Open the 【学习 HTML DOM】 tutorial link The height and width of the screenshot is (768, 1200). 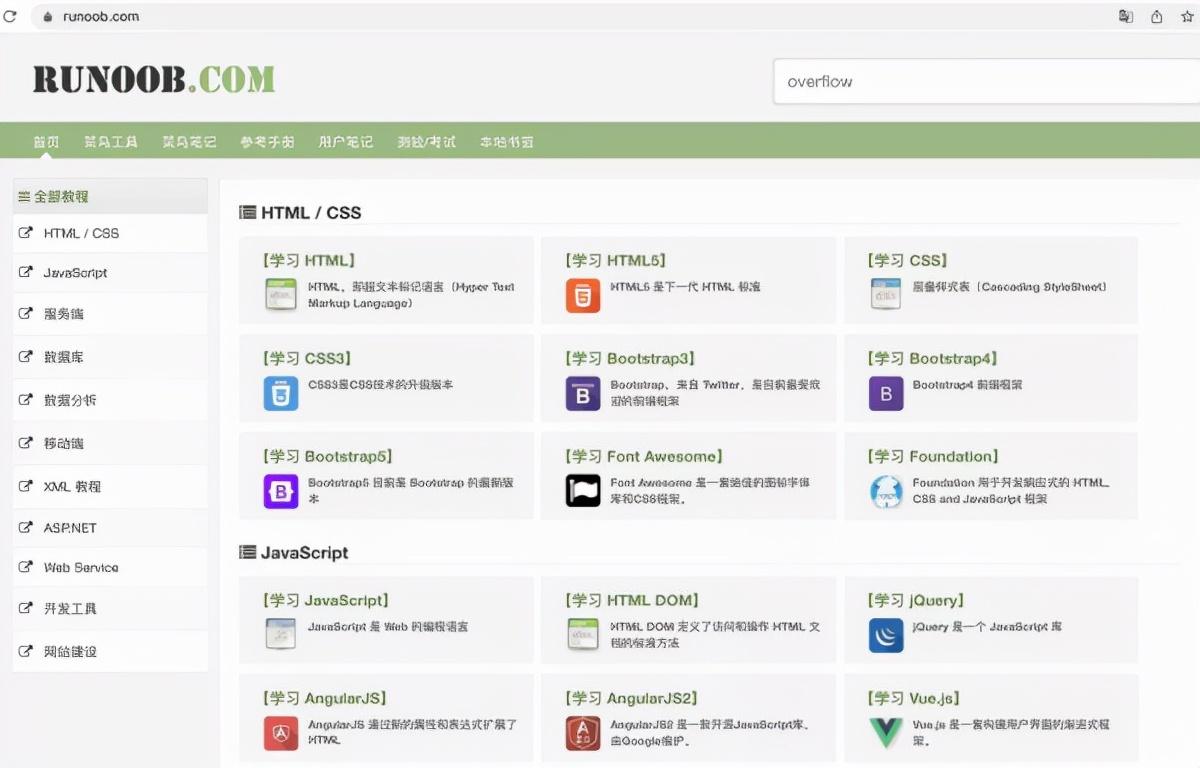tap(632, 600)
